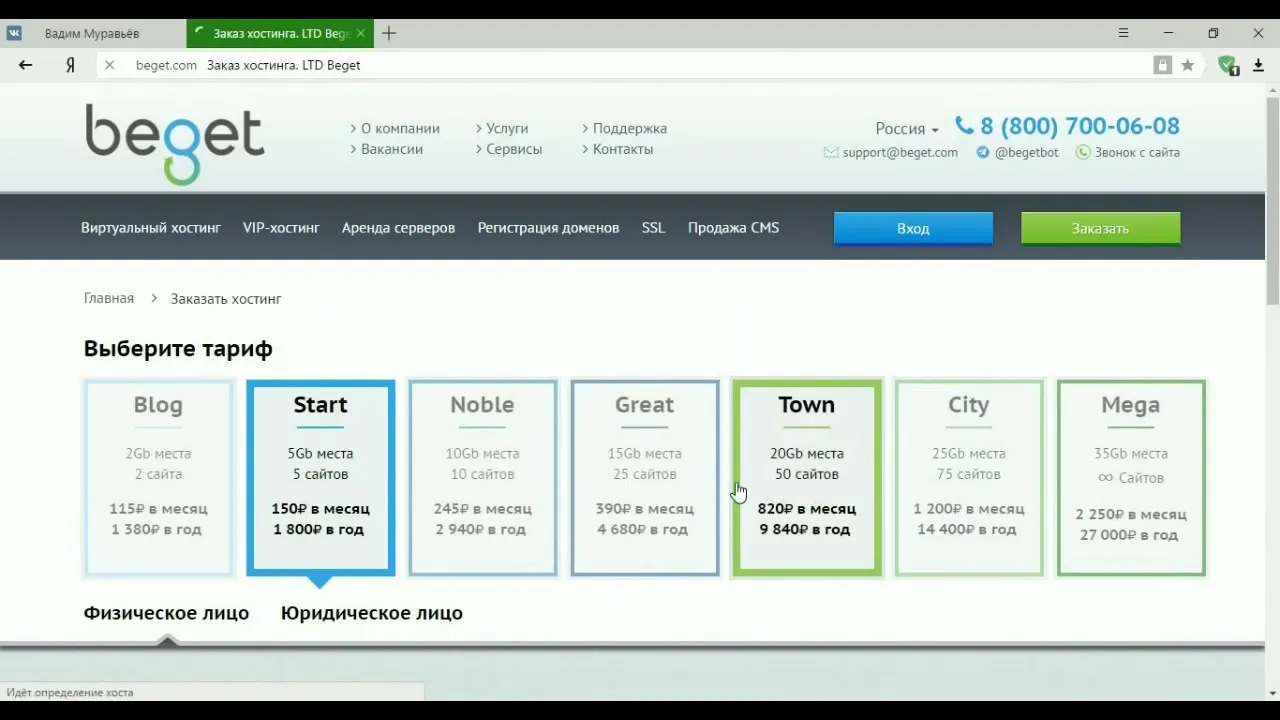Image resolution: width=1280 pixels, height=720 pixels.
Task: Go to Регистрация доменов
Action: [548, 228]
